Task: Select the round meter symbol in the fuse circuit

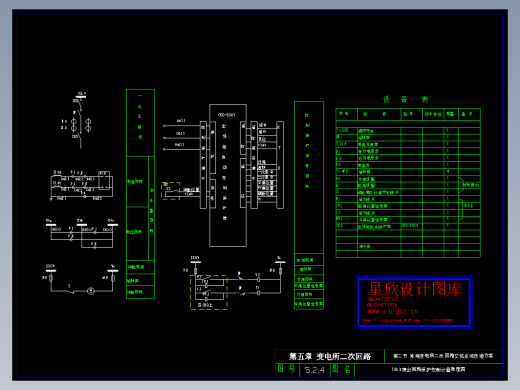Action: pos(91,291)
